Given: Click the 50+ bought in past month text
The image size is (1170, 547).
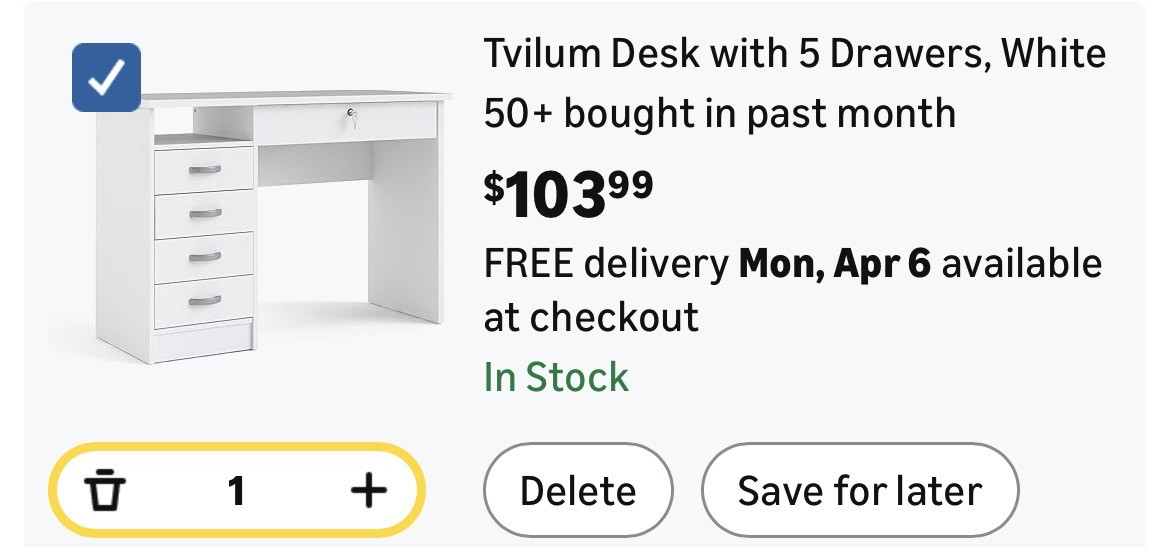Looking at the screenshot, I should (719, 113).
